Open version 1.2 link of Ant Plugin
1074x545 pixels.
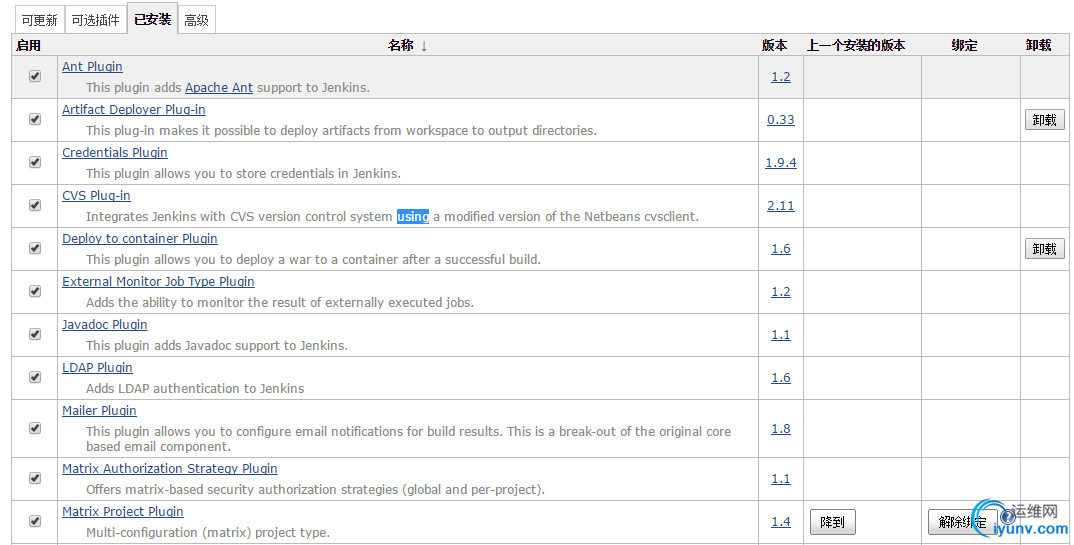[x=781, y=77]
